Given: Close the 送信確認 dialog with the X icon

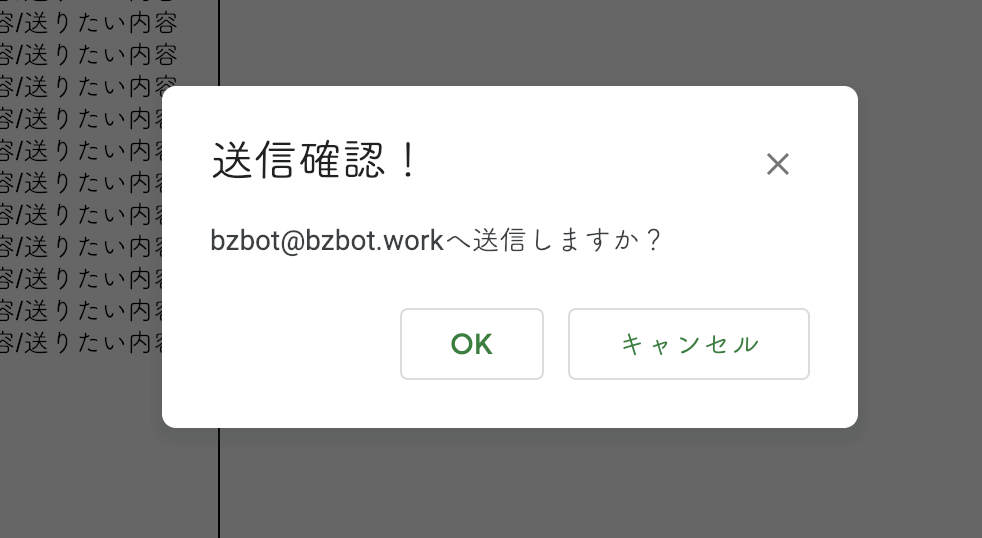Looking at the screenshot, I should (x=777, y=164).
